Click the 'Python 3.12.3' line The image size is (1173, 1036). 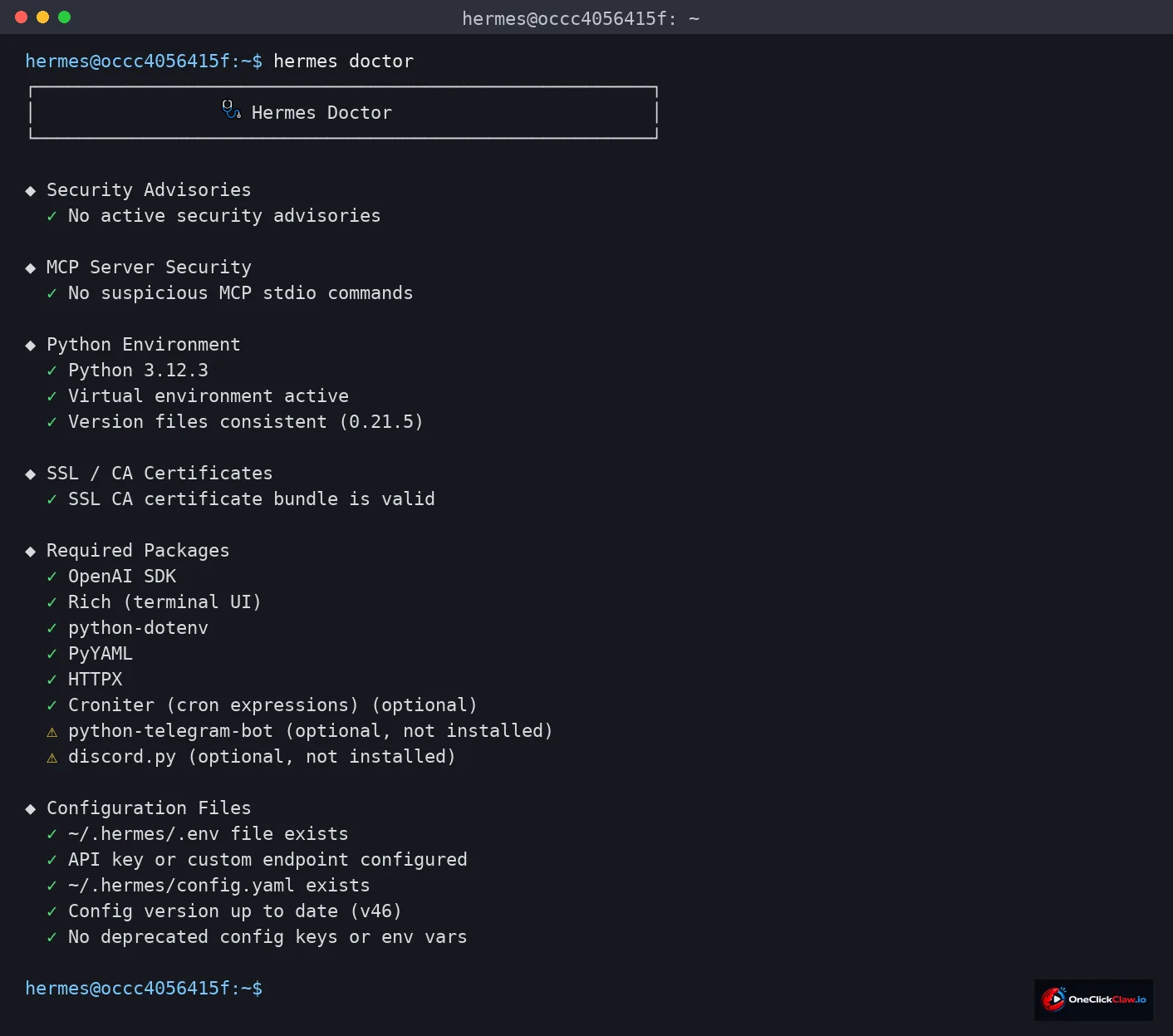pos(138,371)
